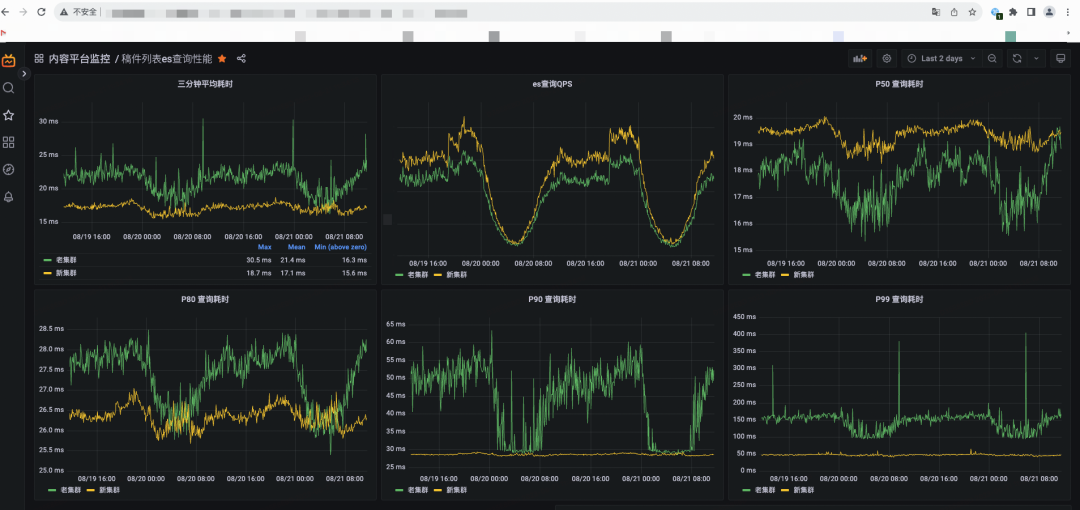1080x510 pixels.
Task: Open the browser profile avatar
Action: [x=1049, y=12]
